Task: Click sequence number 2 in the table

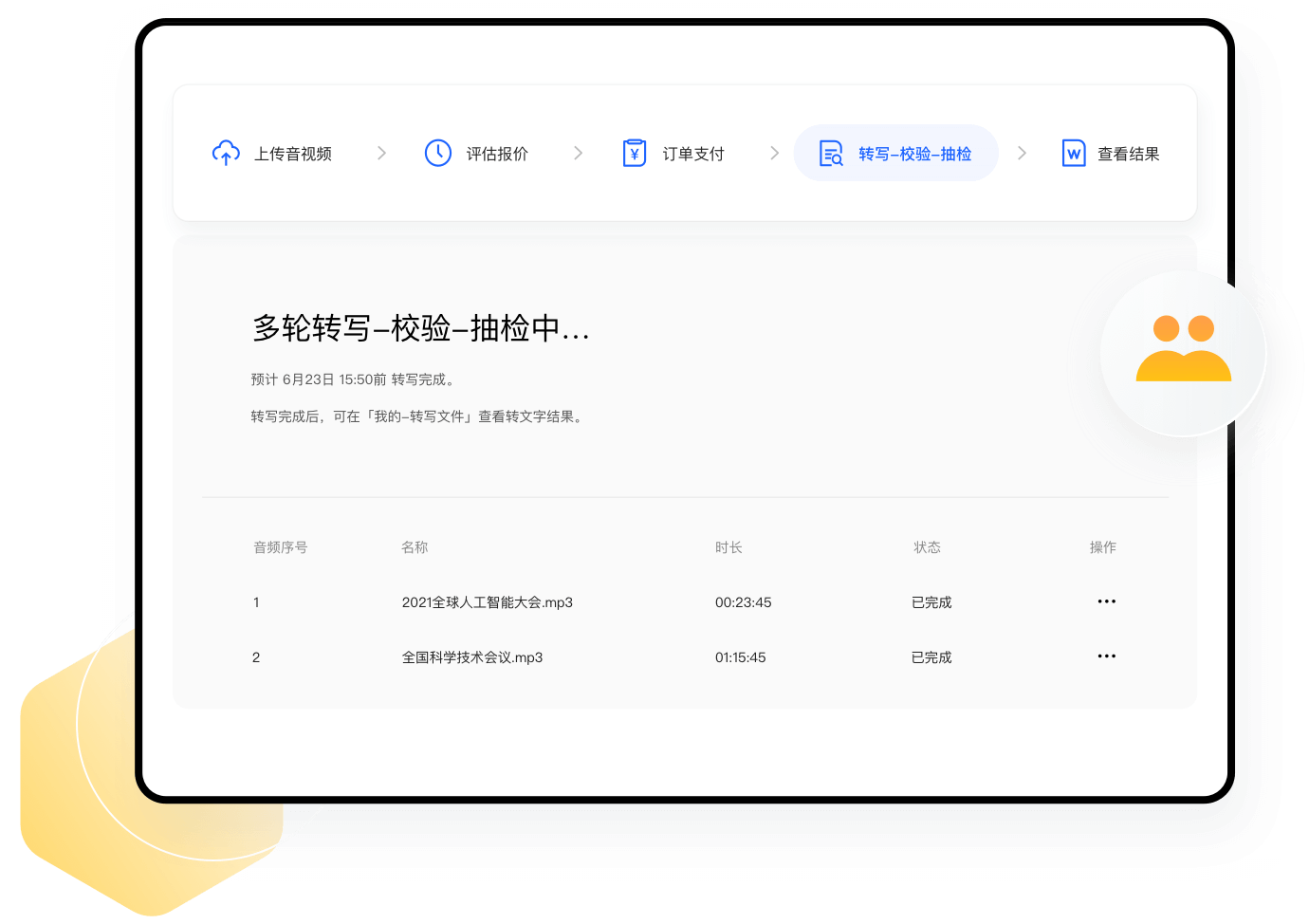Action: (256, 657)
